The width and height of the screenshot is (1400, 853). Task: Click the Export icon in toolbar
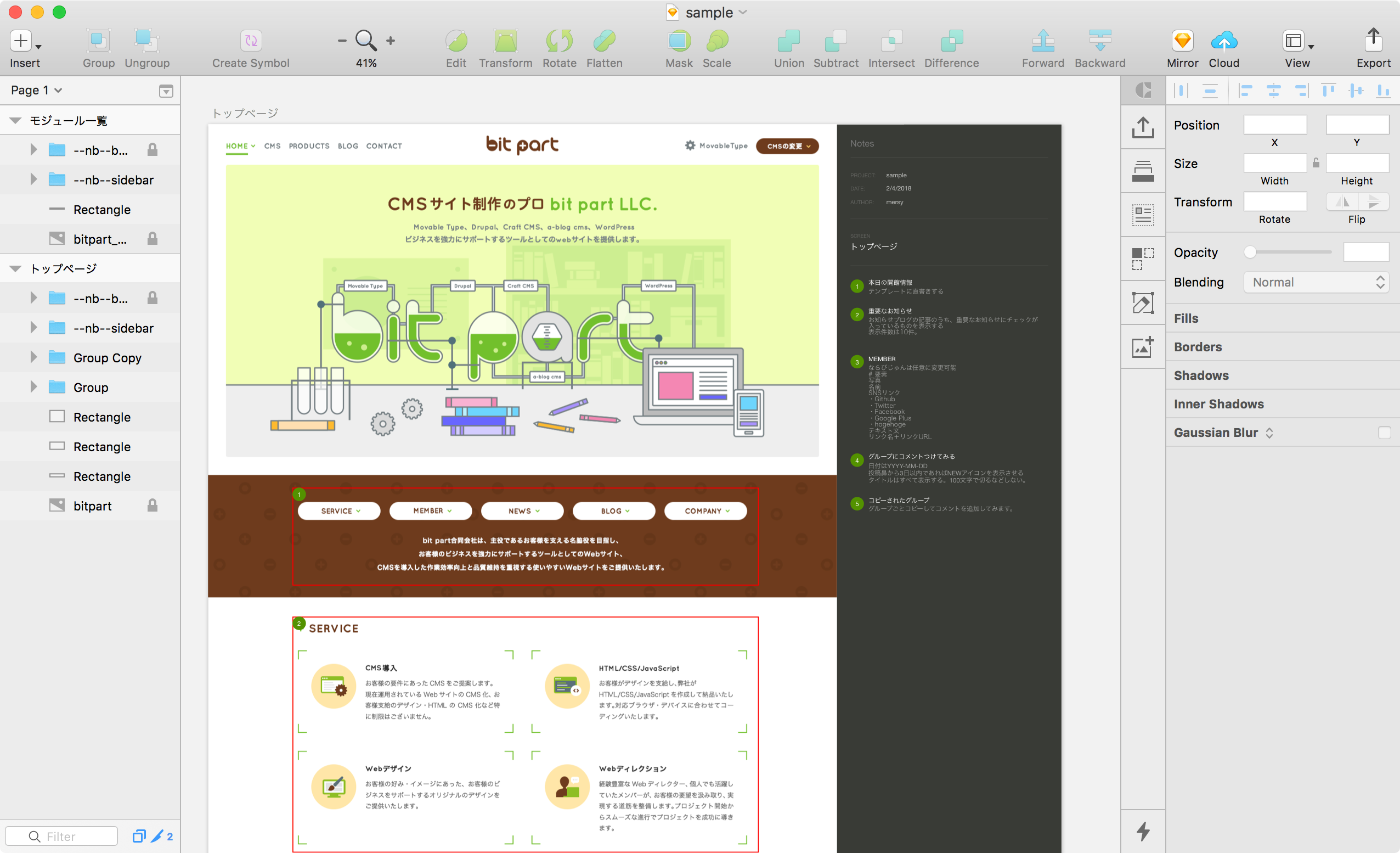point(1373,41)
